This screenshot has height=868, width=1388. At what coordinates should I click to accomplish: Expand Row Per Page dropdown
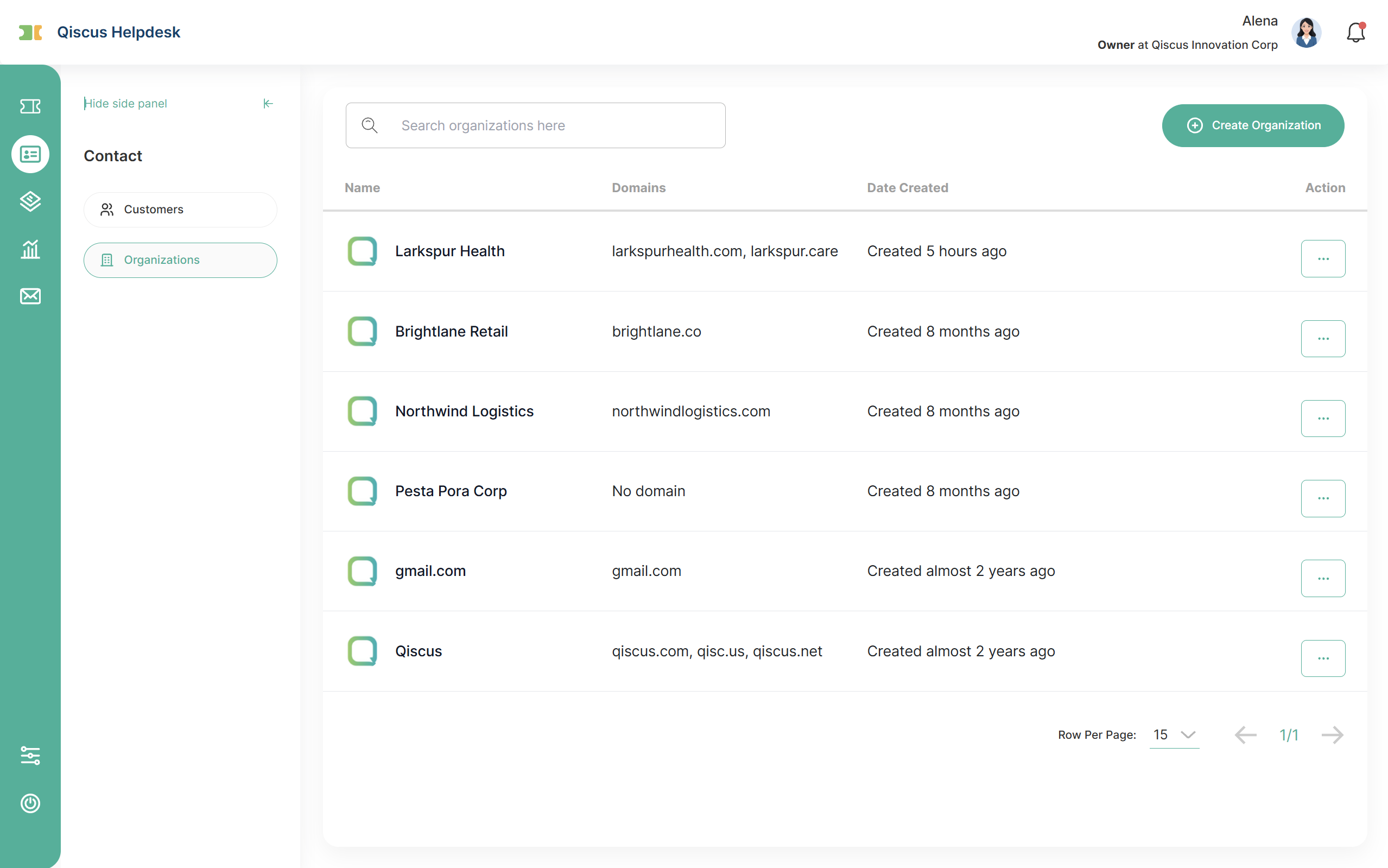tap(1174, 735)
